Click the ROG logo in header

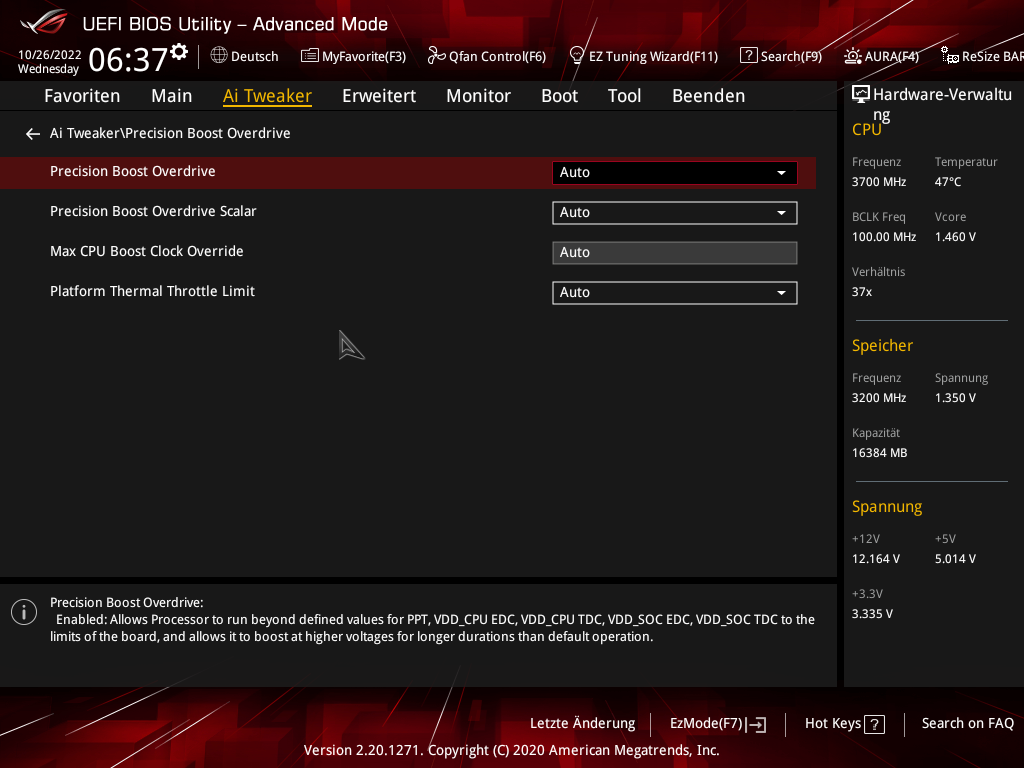tap(43, 23)
